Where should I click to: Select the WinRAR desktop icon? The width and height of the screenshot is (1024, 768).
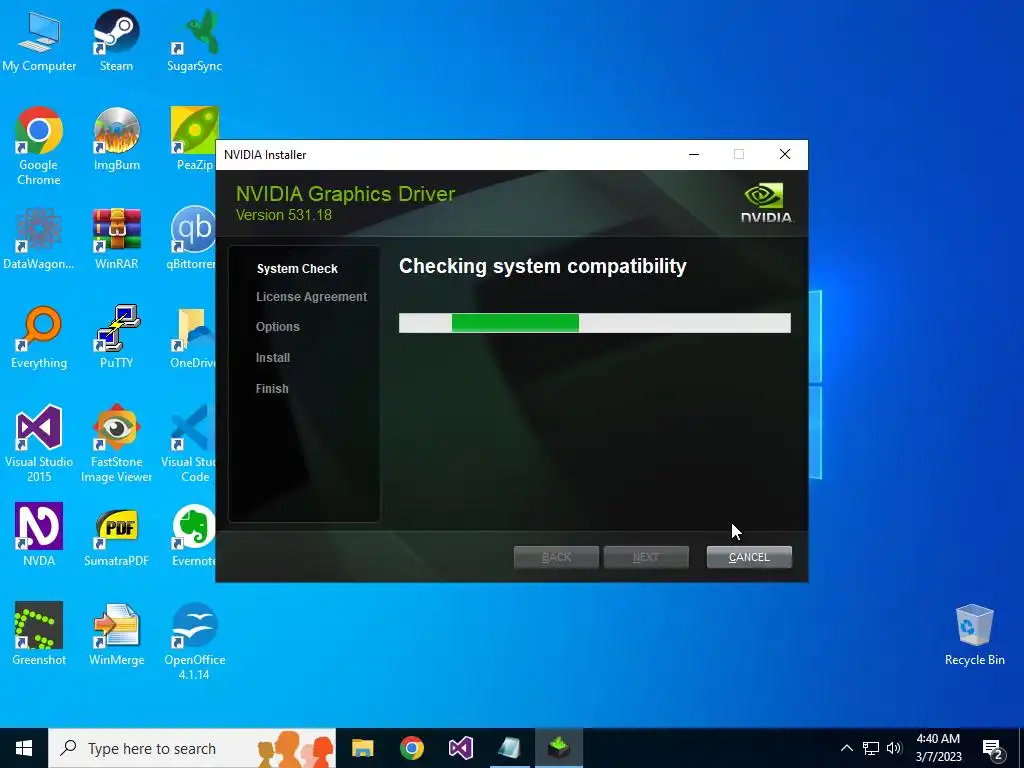click(x=116, y=238)
